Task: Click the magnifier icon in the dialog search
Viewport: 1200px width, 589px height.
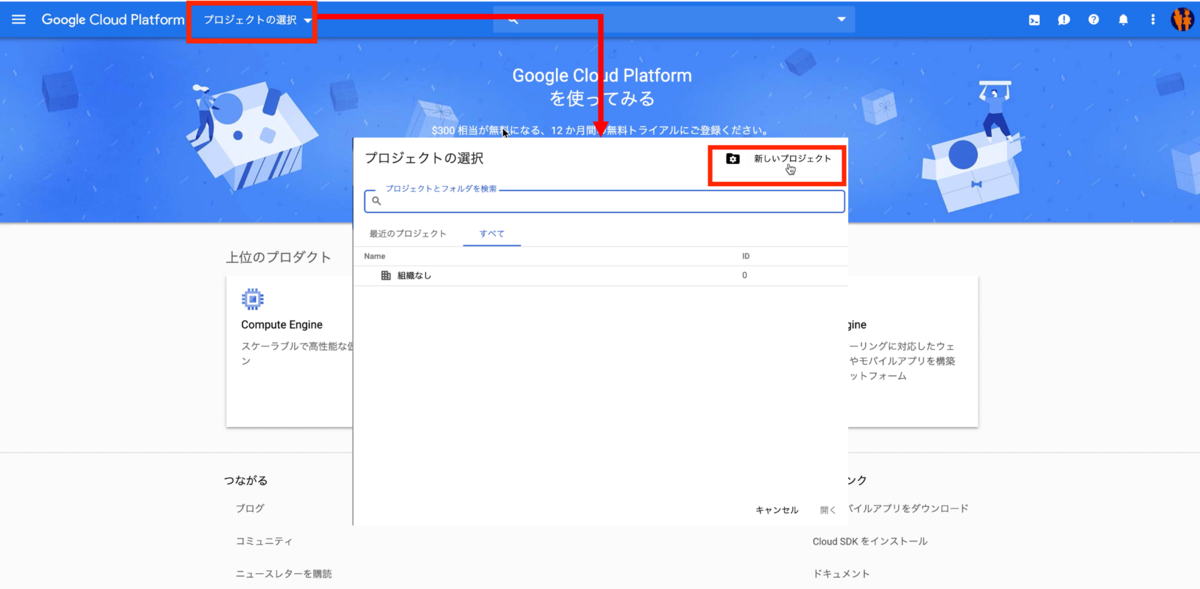Action: [x=377, y=201]
